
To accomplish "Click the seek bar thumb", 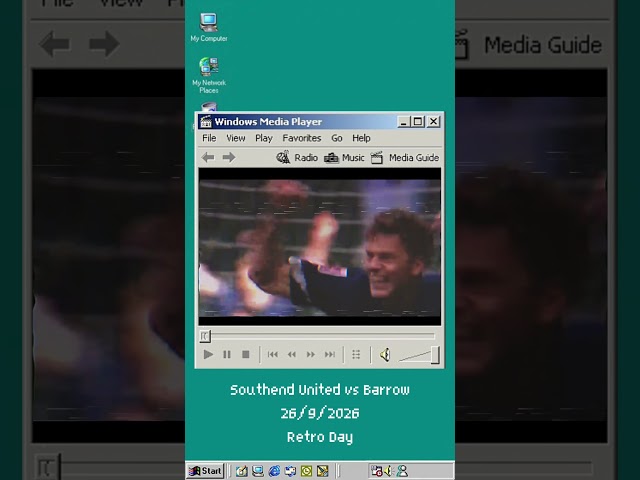I will (x=205, y=336).
